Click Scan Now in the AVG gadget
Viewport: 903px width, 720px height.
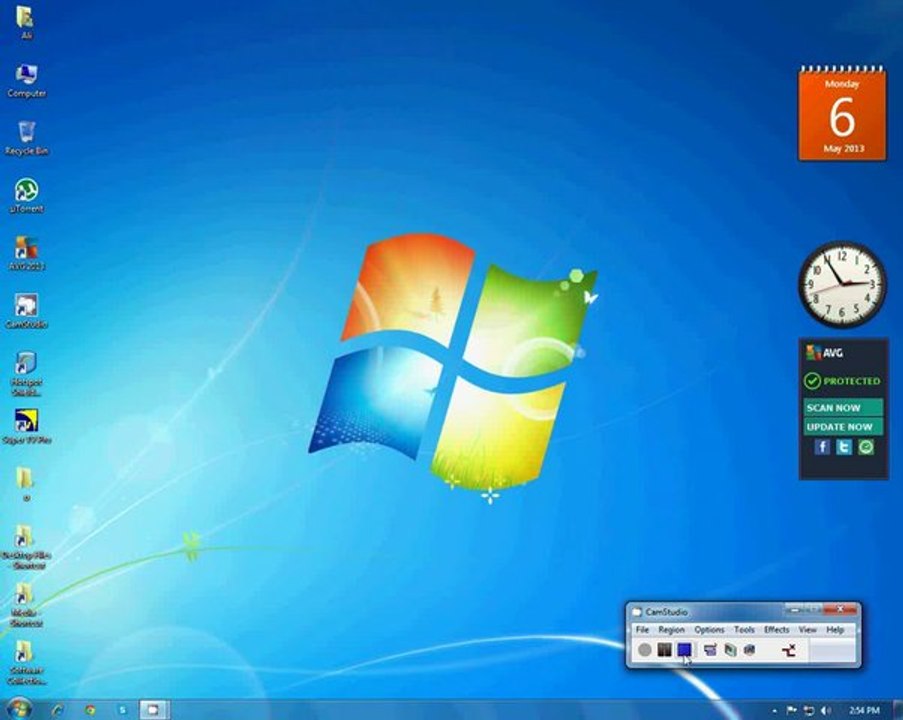[x=843, y=407]
